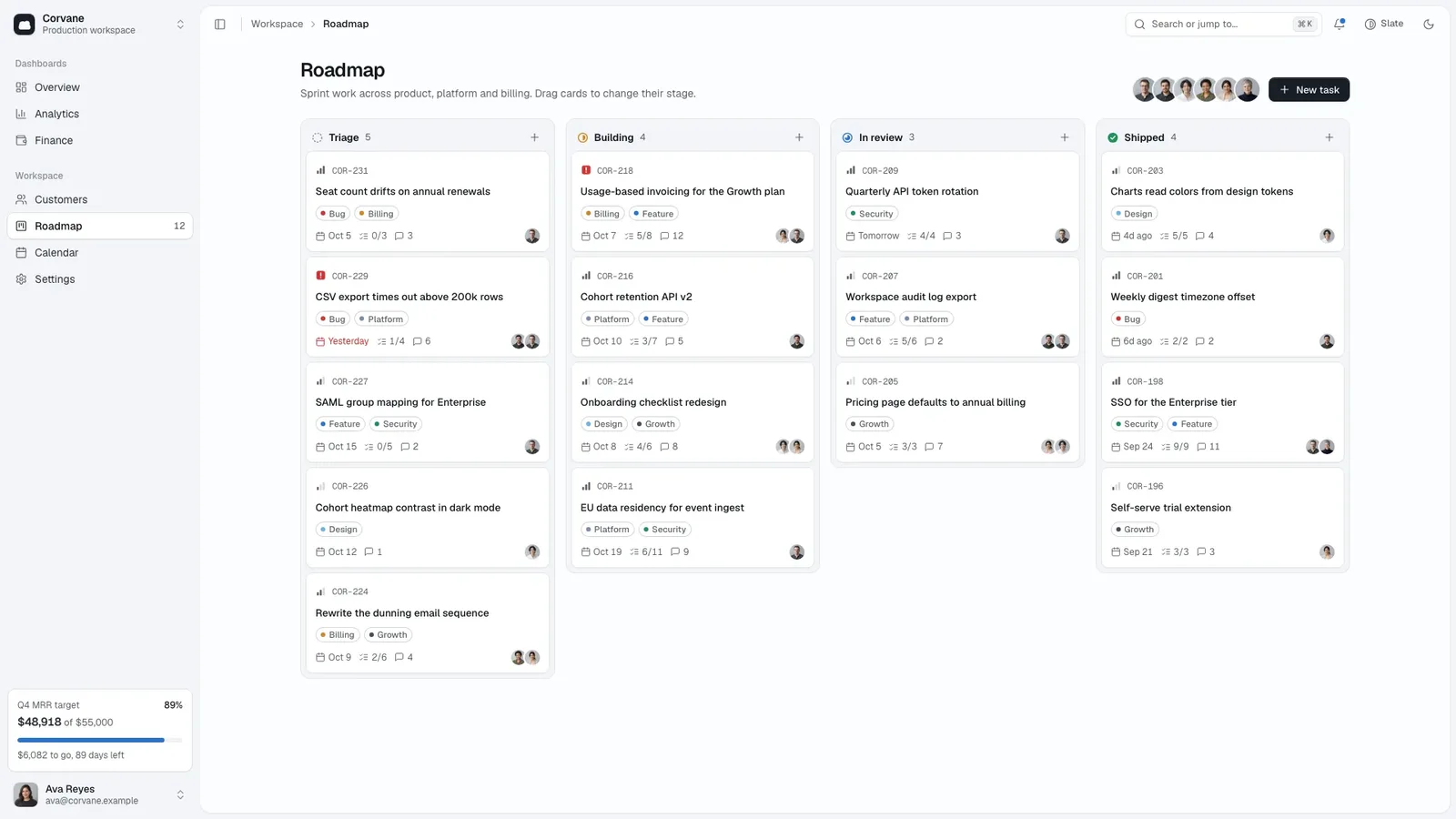This screenshot has height=819, width=1456.
Task: Go to the Overview dashboard
Action: [x=100, y=87]
